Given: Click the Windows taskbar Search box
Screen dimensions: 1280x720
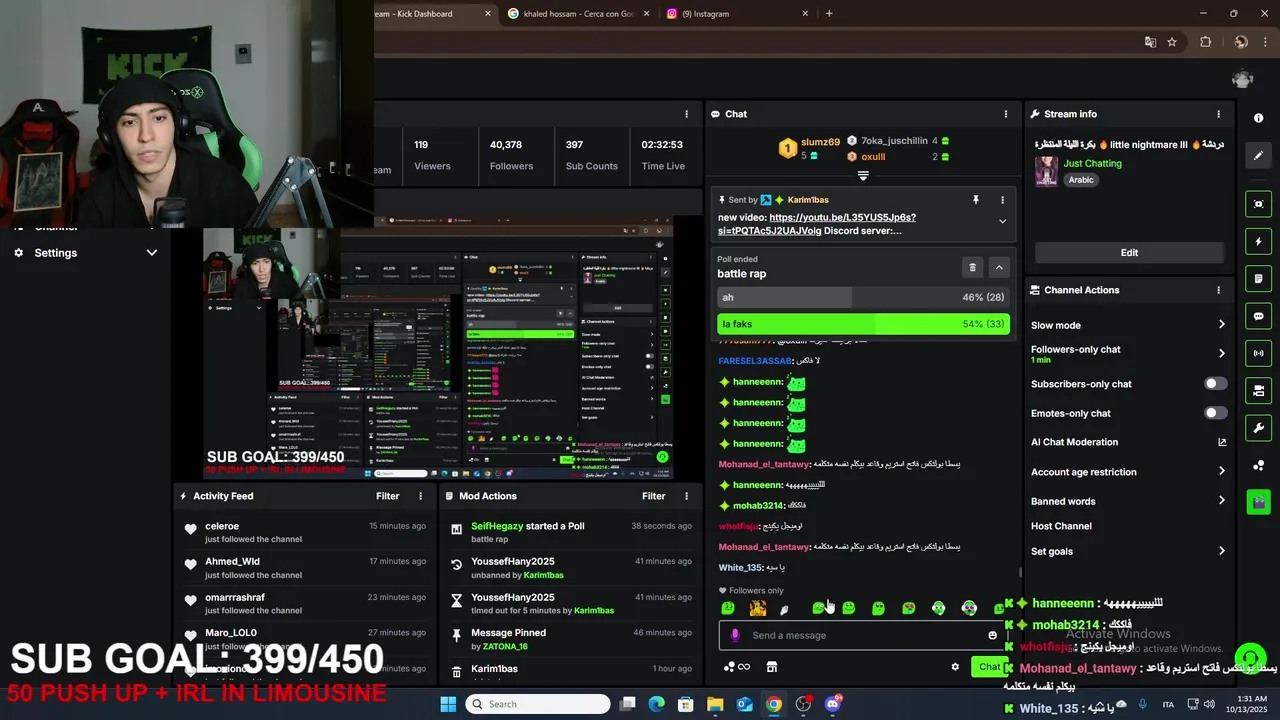Looking at the screenshot, I should [x=538, y=704].
